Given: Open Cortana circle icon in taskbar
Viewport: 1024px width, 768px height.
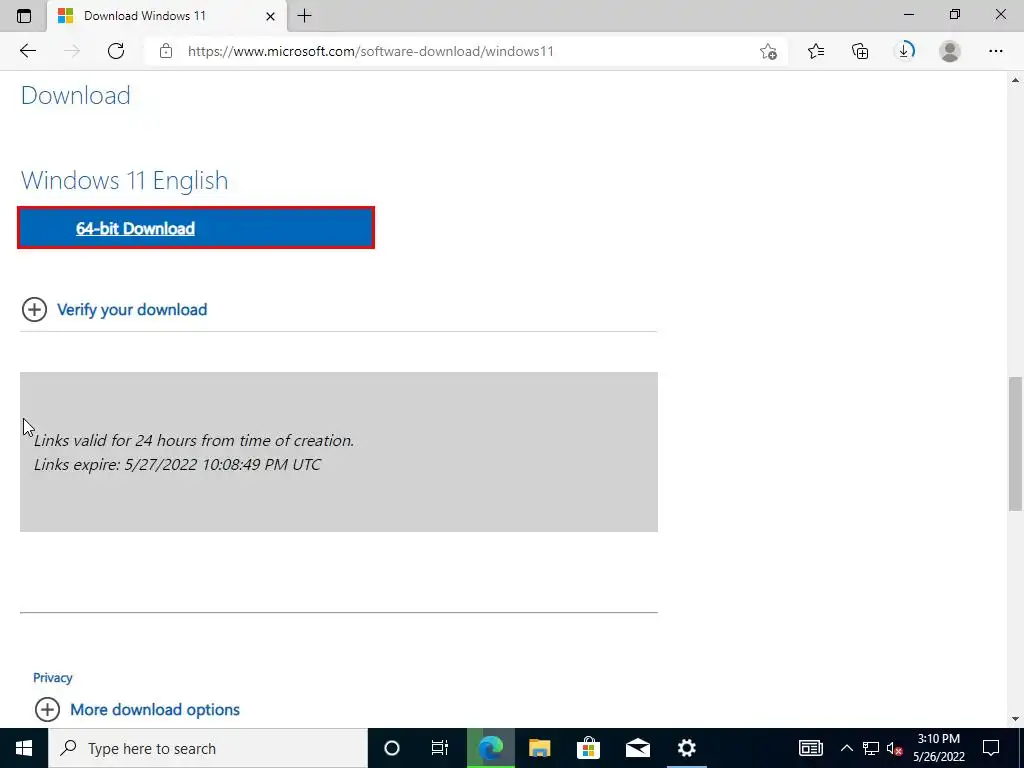Looking at the screenshot, I should tap(392, 748).
